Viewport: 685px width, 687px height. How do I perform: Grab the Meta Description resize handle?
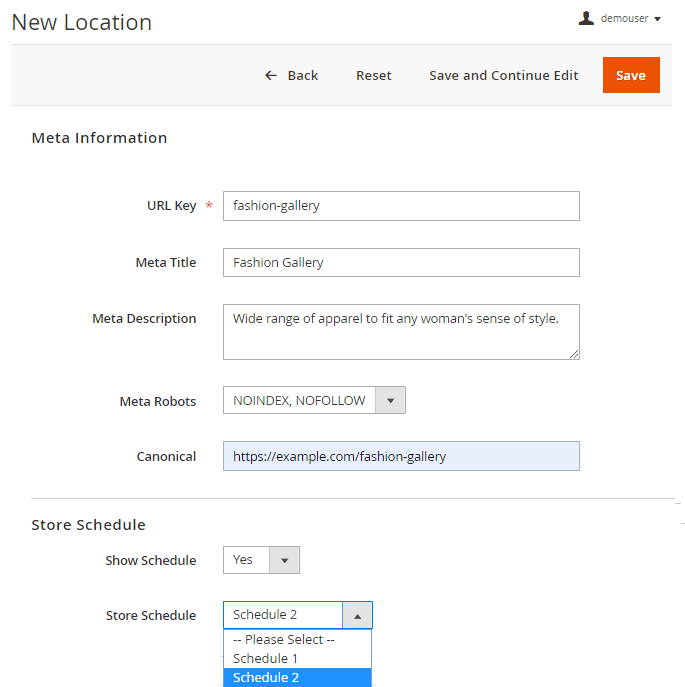tap(574, 353)
